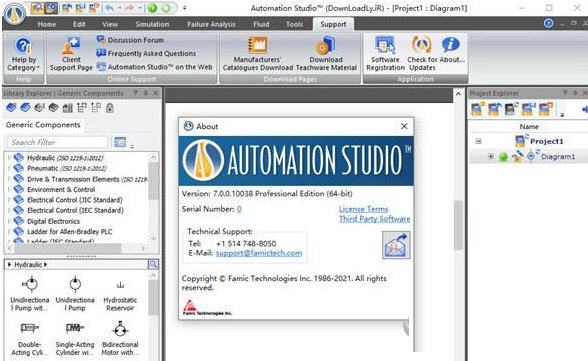Click the magnifier search icon beside Hydraulic
The width and height of the screenshot is (588, 361).
[153, 265]
